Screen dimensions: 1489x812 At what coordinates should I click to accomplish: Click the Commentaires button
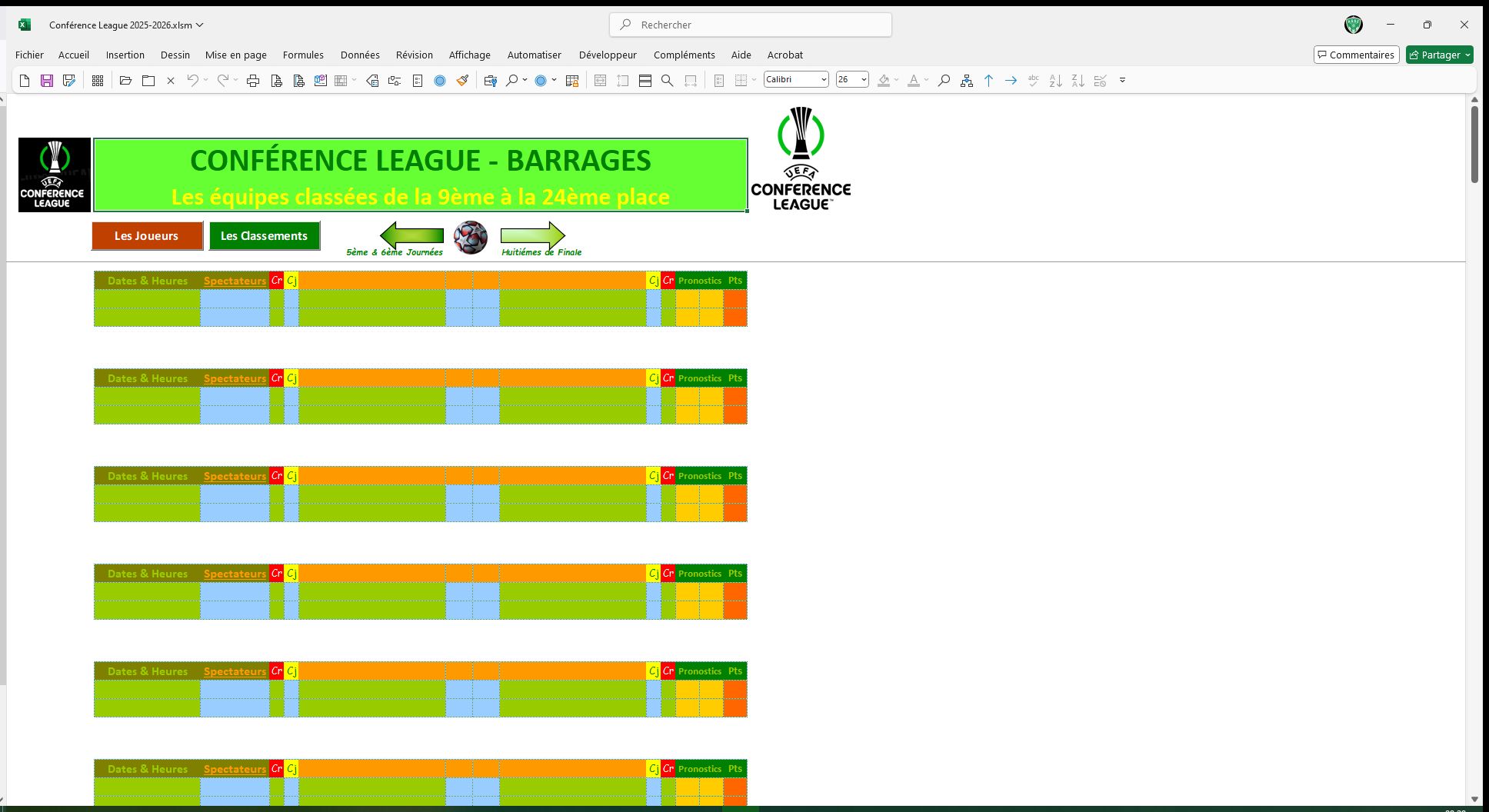point(1356,55)
